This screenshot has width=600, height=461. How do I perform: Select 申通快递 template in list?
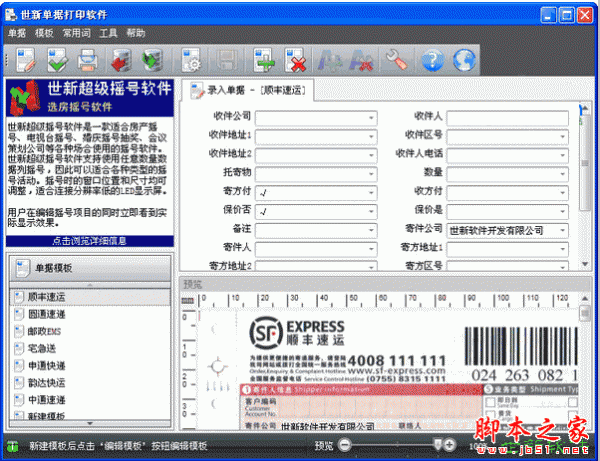[x=90, y=366]
